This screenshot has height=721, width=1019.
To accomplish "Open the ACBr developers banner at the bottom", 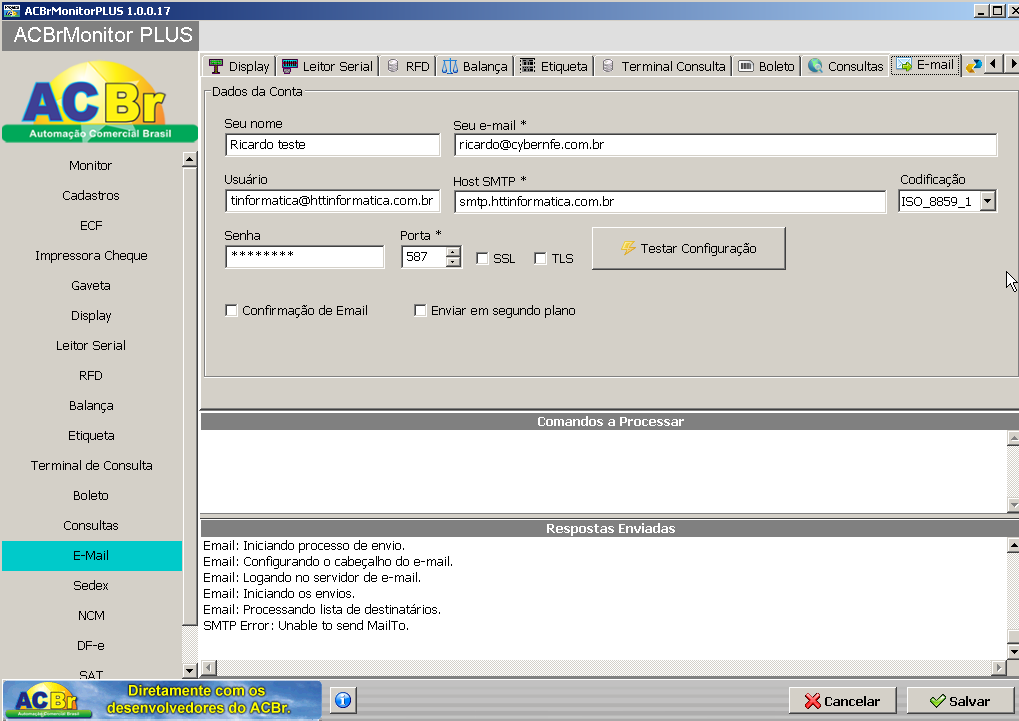I will (x=162, y=700).
